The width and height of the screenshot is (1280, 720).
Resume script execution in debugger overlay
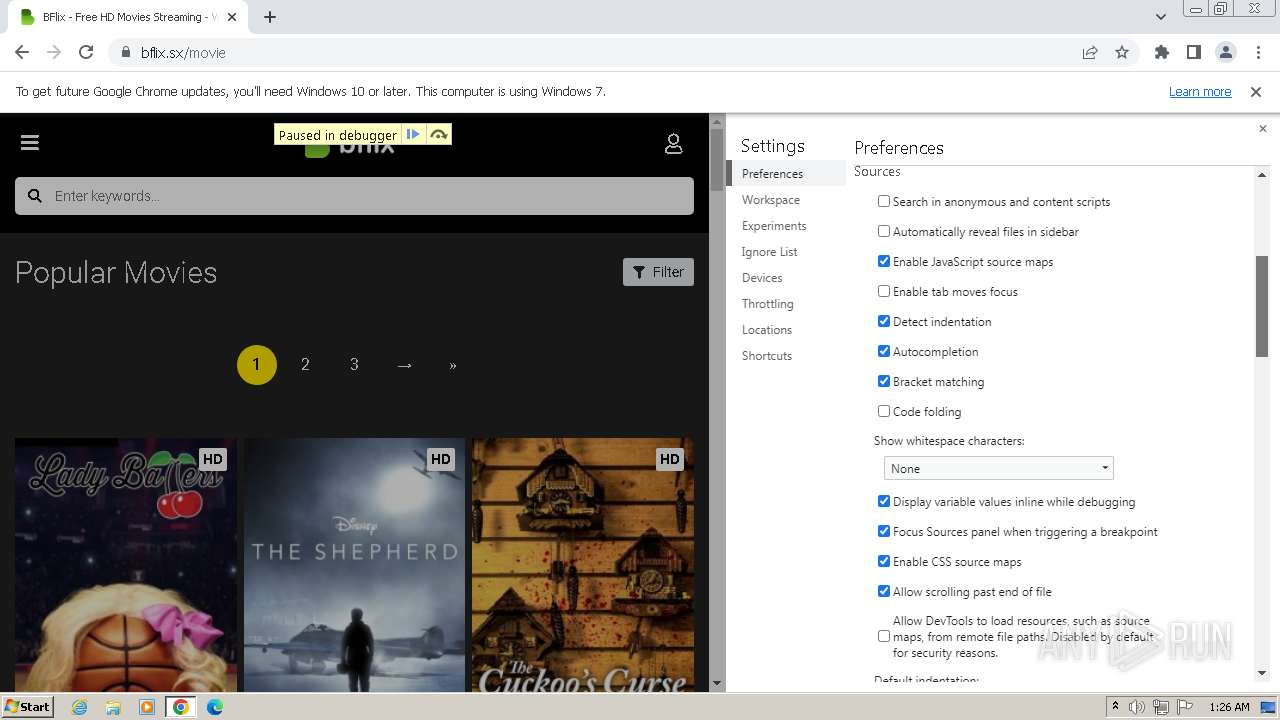tap(413, 135)
